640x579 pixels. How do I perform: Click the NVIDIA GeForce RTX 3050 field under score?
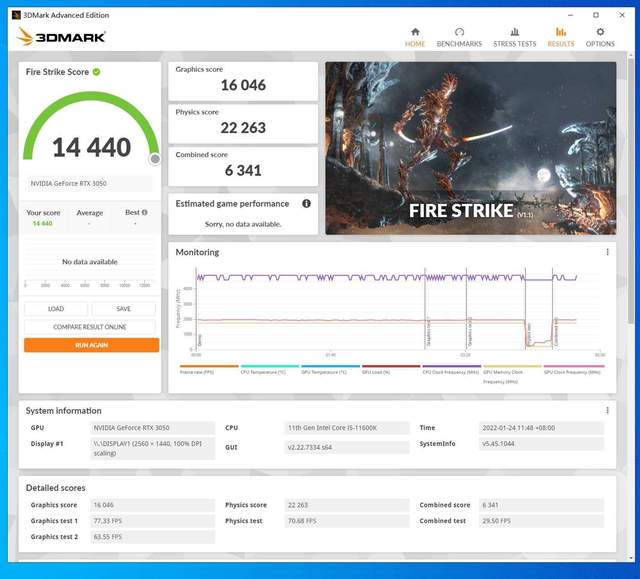90,184
